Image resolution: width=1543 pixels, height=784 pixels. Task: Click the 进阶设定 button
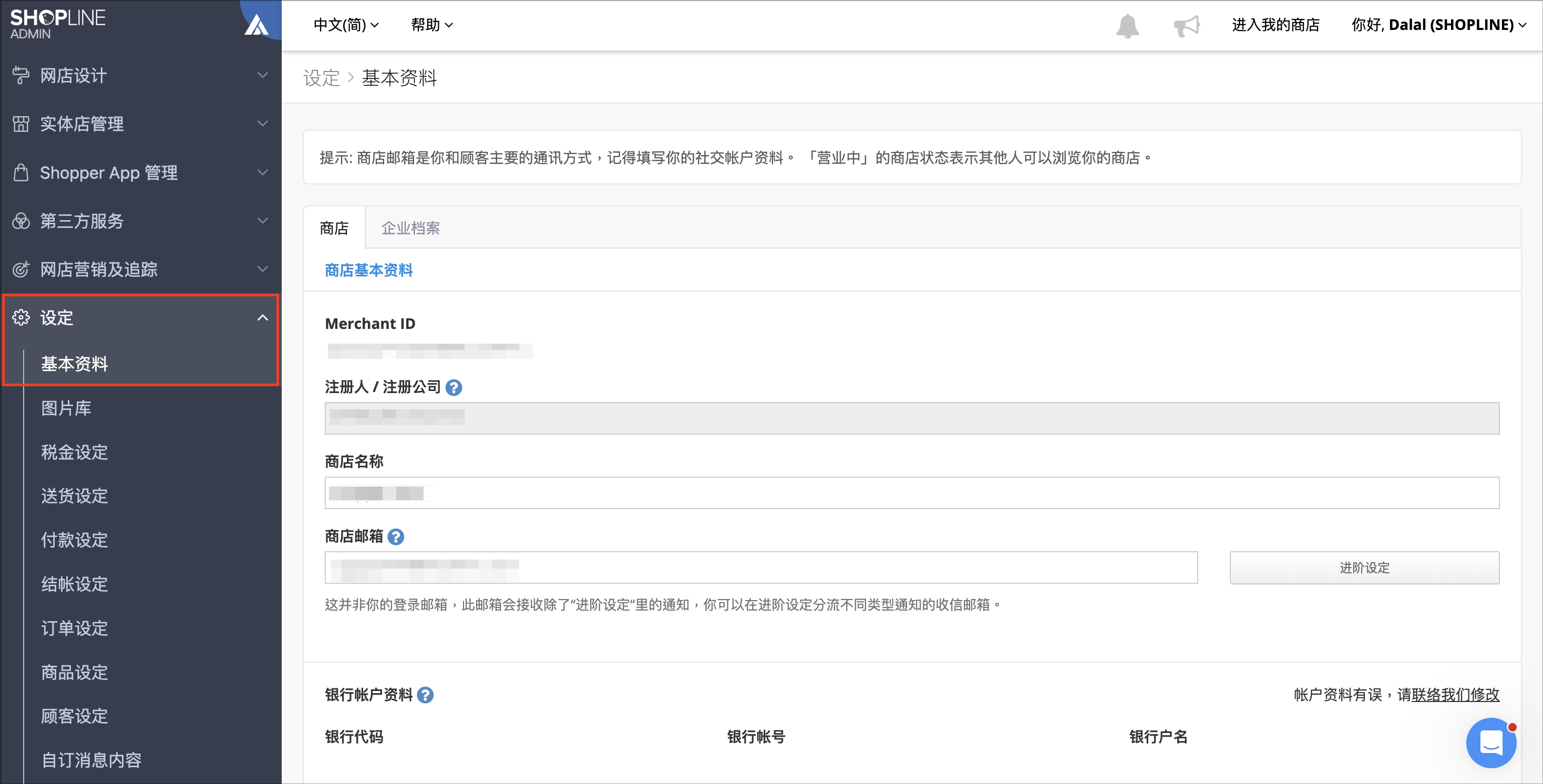point(1364,568)
